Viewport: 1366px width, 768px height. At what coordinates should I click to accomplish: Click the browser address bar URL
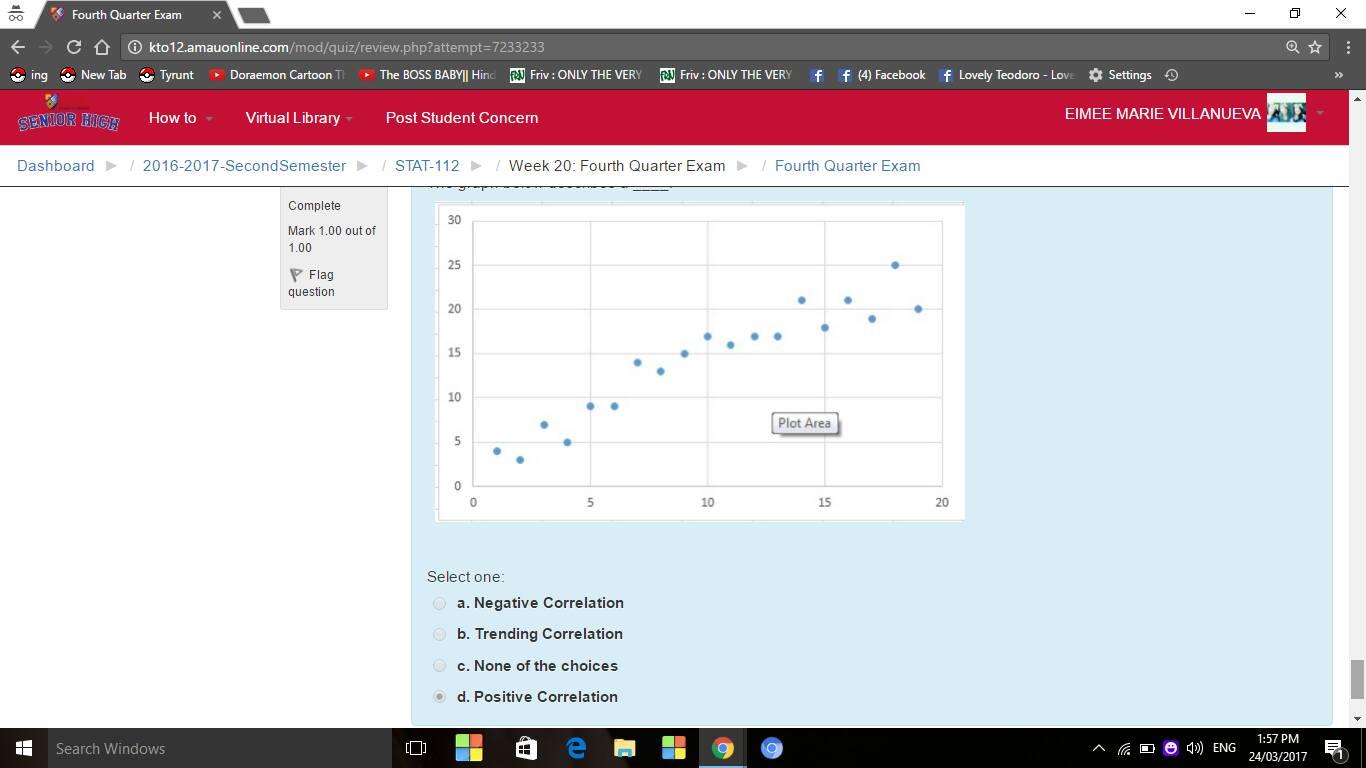tap(346, 47)
